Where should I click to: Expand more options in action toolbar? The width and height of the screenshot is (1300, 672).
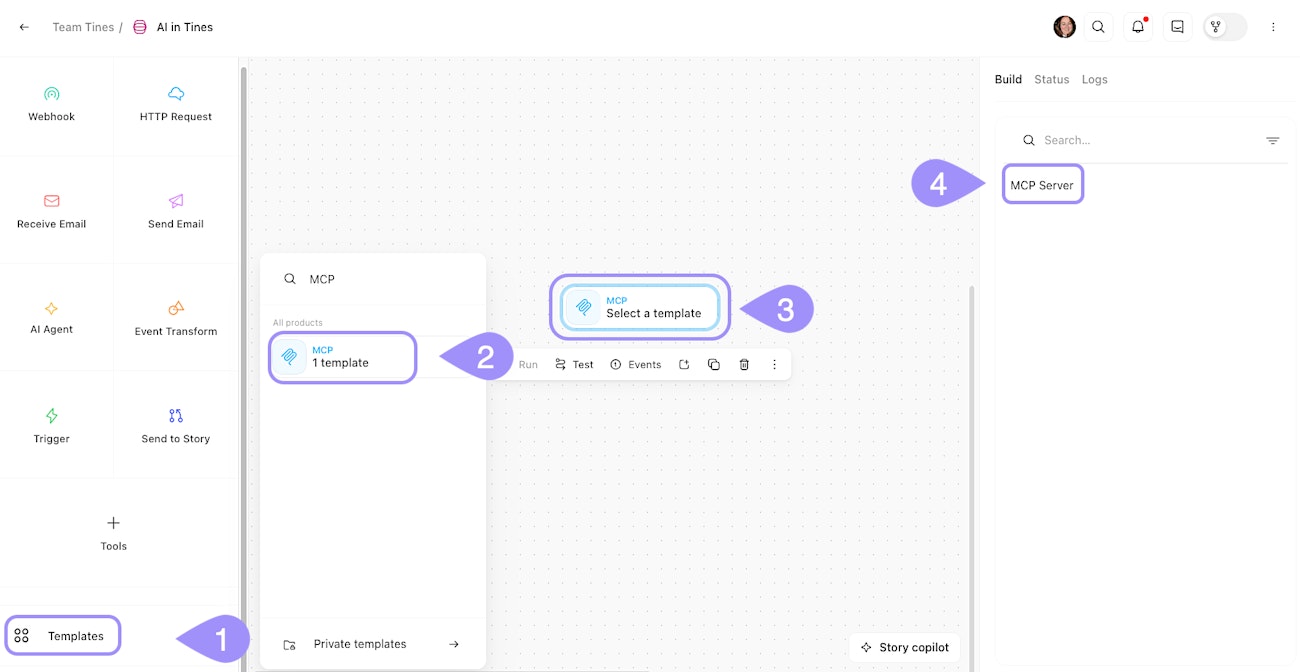coord(774,365)
